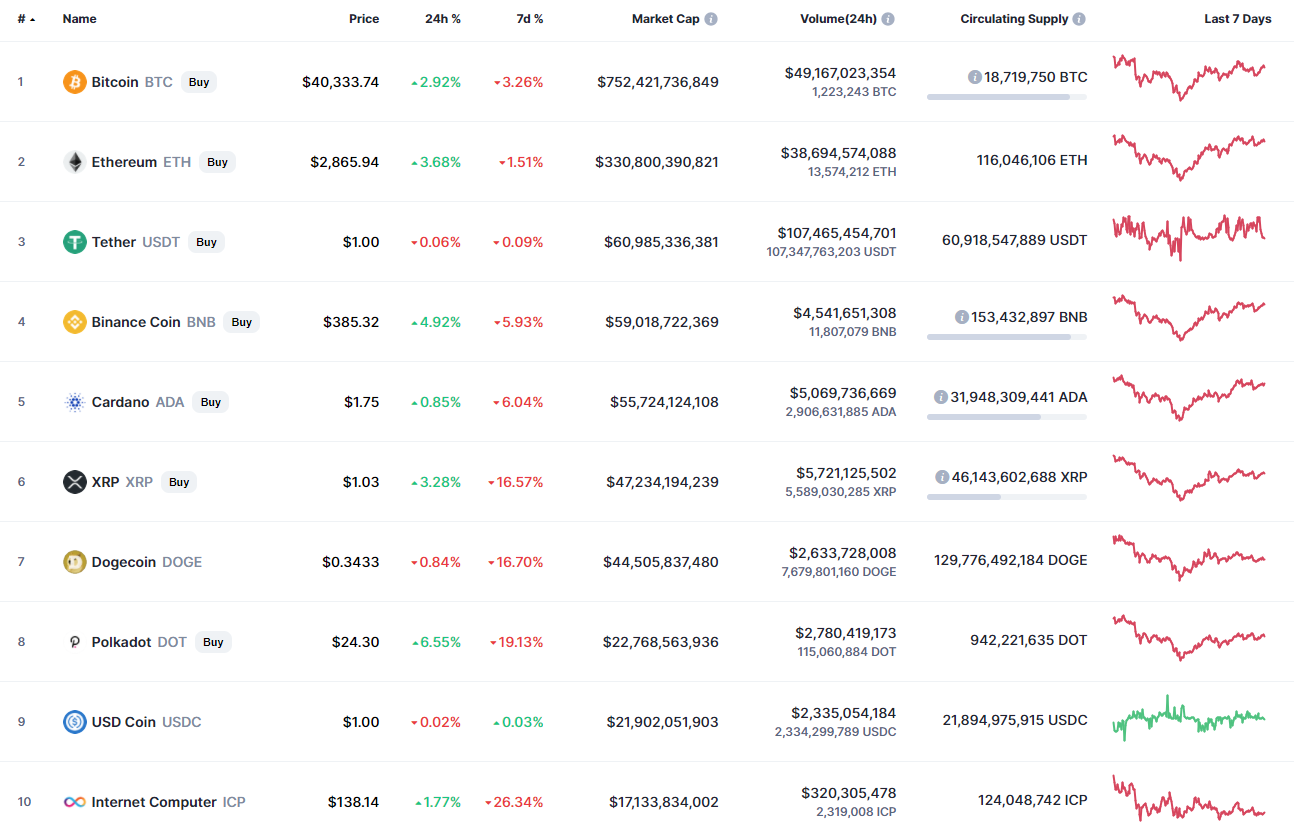Image resolution: width=1294 pixels, height=830 pixels.
Task: Click the Dogecoin logo icon
Action: pos(75,562)
